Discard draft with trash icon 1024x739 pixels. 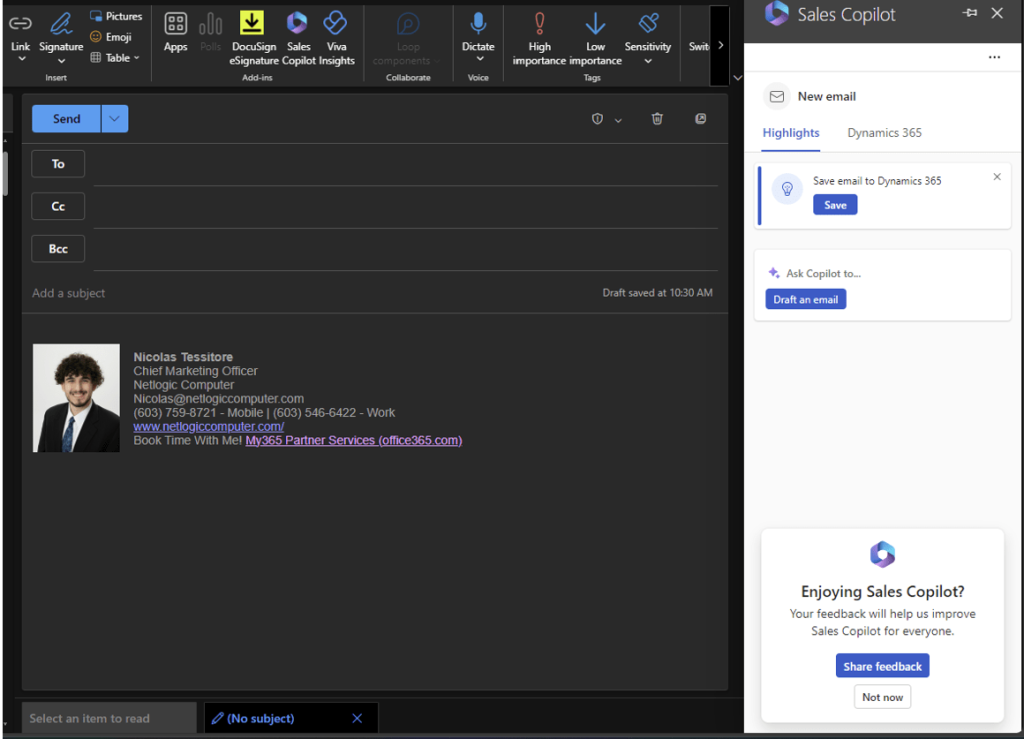tap(657, 119)
